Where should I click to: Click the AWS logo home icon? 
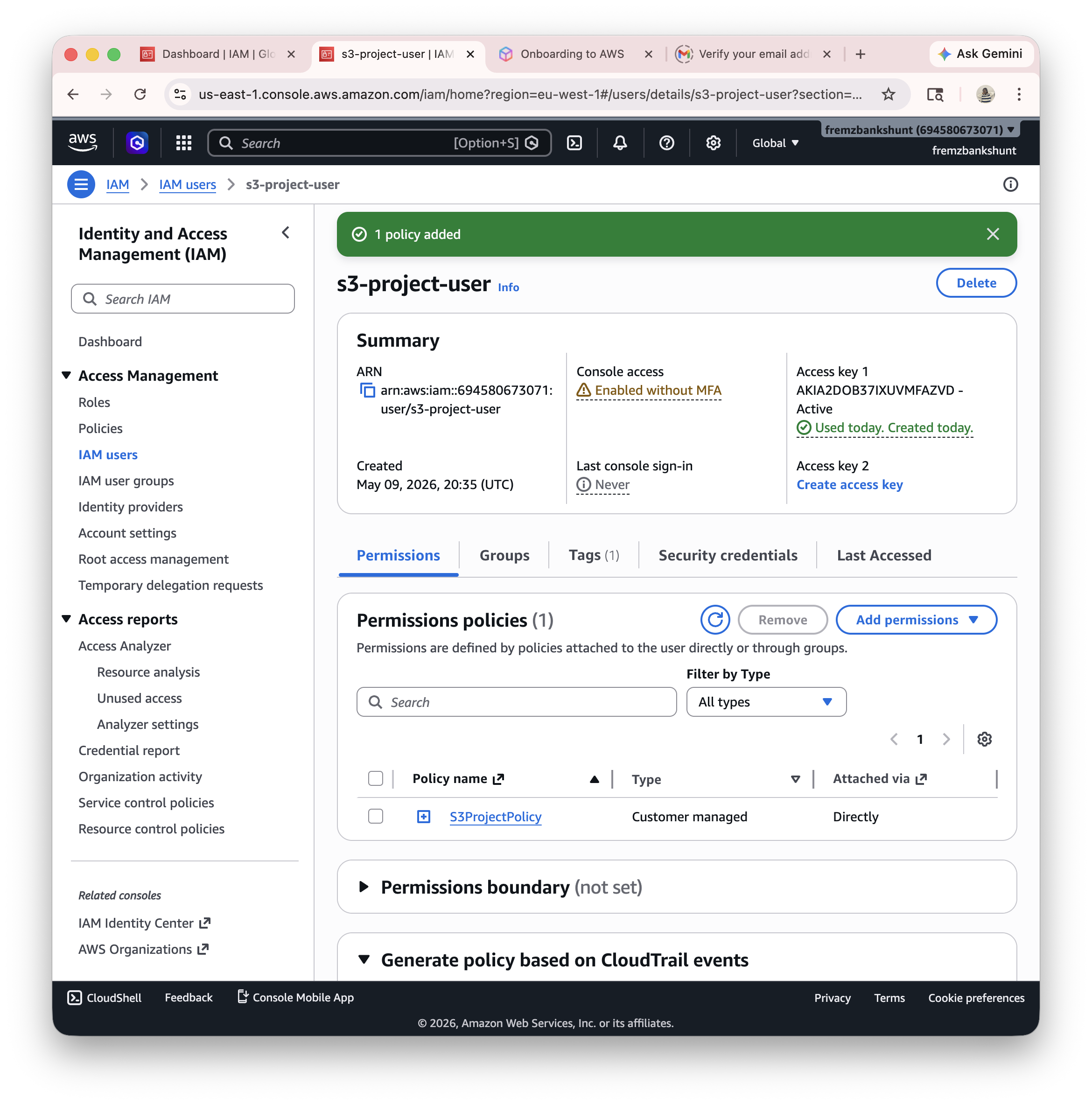[83, 142]
